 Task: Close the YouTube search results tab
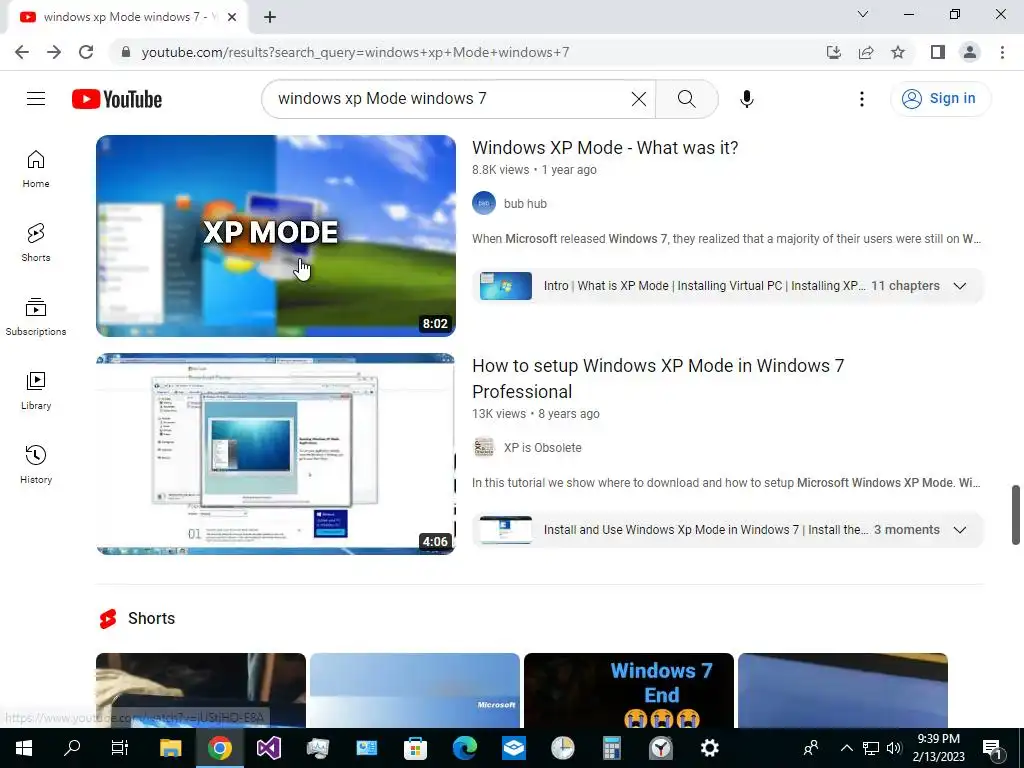coord(232,17)
